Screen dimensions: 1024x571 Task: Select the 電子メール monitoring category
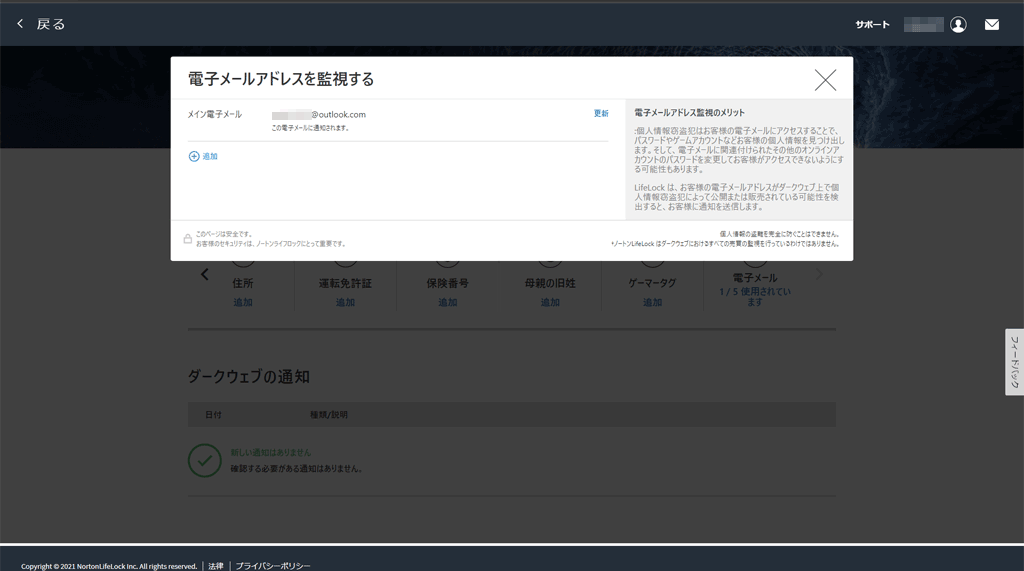click(755, 279)
